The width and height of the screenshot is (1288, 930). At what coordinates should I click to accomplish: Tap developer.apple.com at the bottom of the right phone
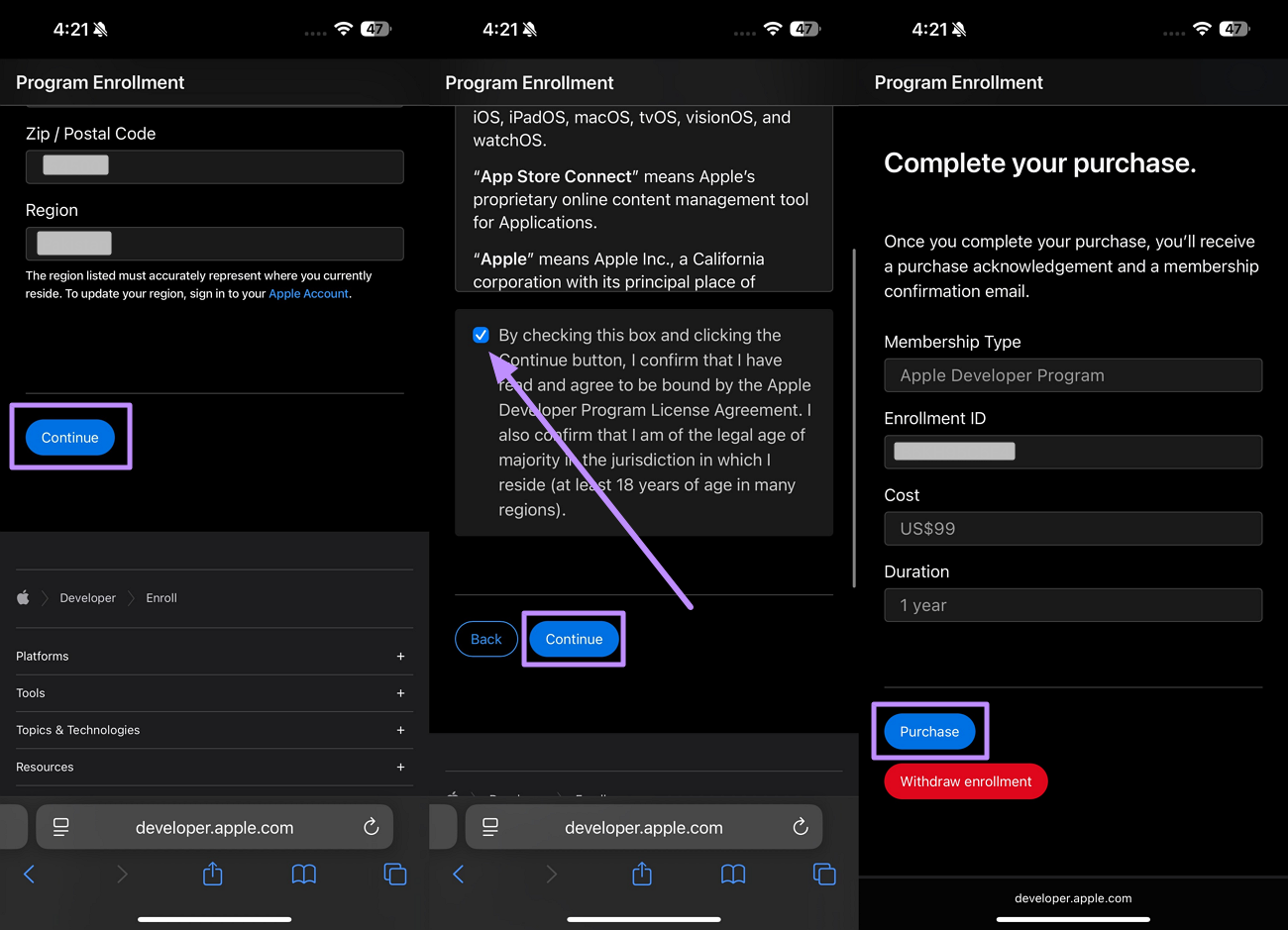(x=1073, y=898)
